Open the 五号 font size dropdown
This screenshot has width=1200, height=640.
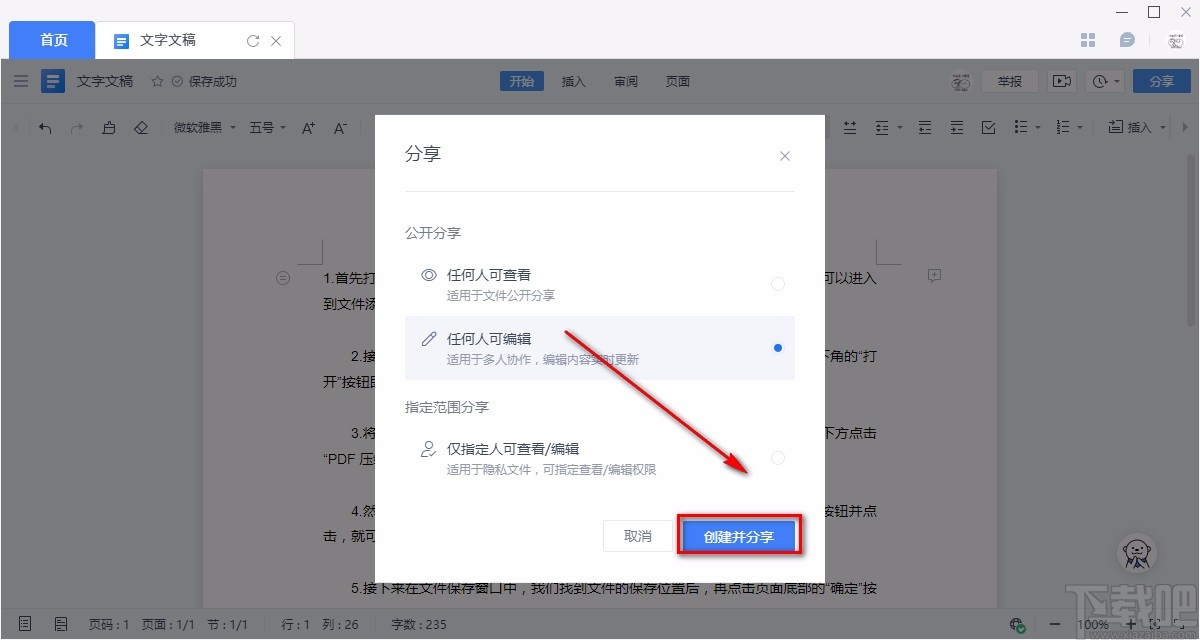268,128
